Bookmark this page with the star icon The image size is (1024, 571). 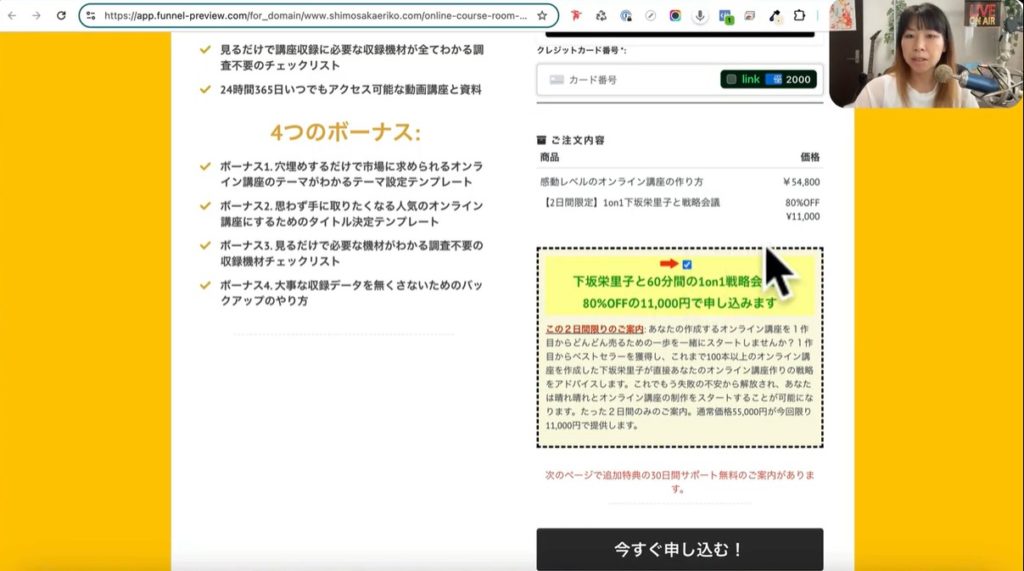pos(542,16)
